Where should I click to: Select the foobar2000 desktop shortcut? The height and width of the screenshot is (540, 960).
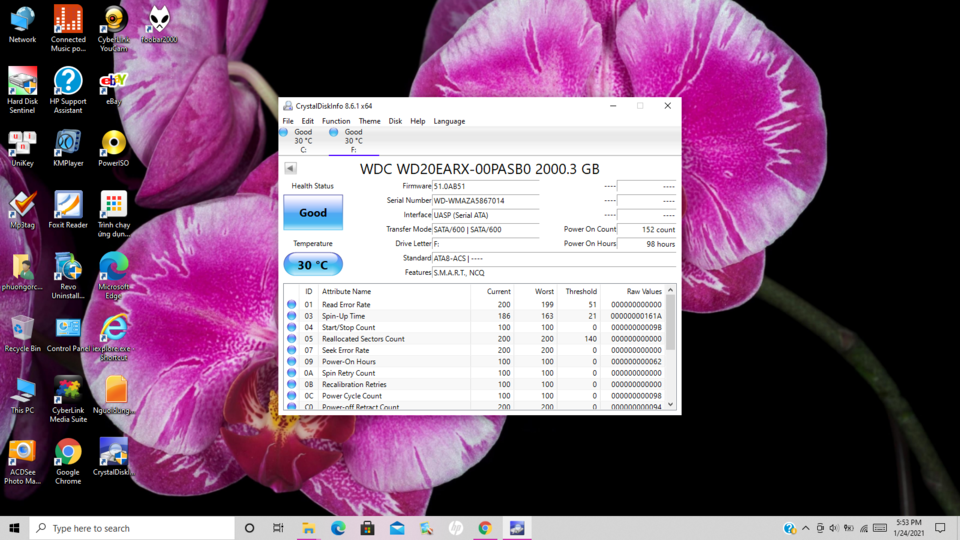[x=159, y=25]
